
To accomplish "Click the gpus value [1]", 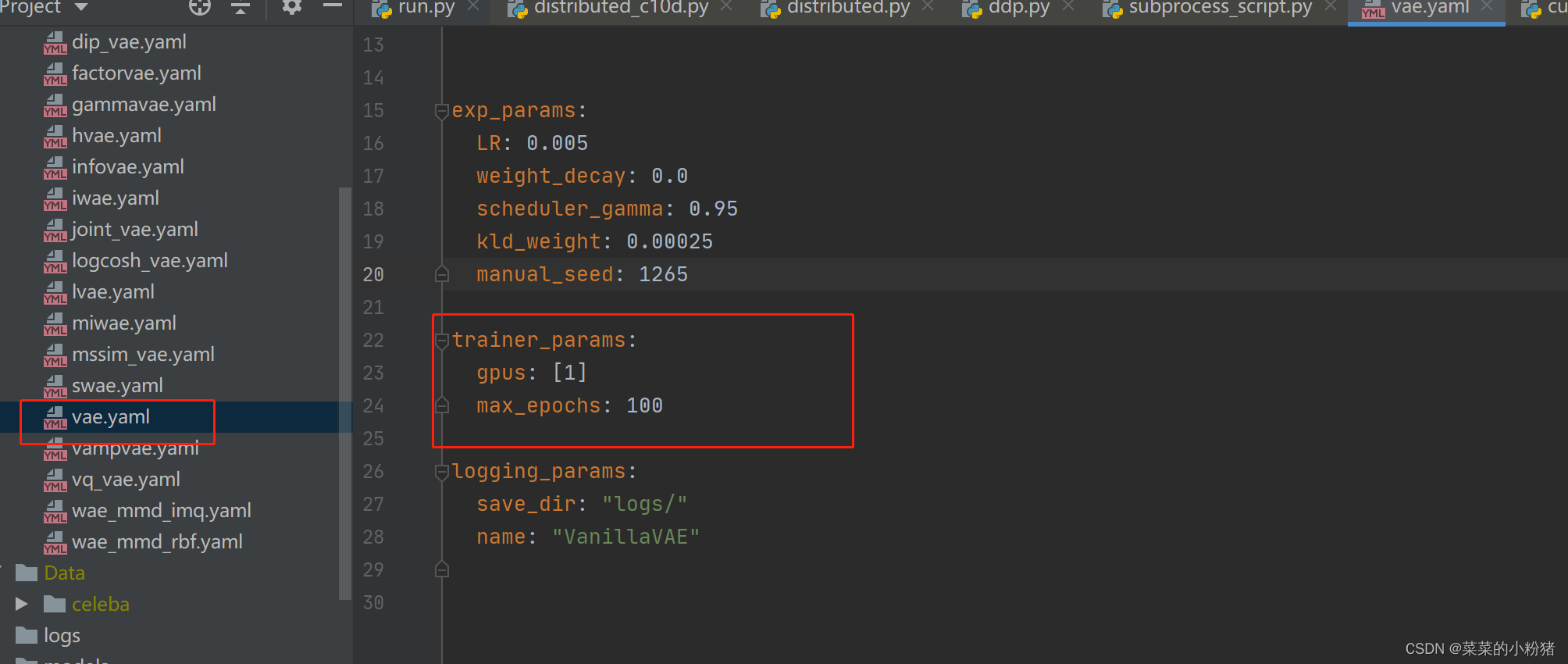I will (570, 373).
